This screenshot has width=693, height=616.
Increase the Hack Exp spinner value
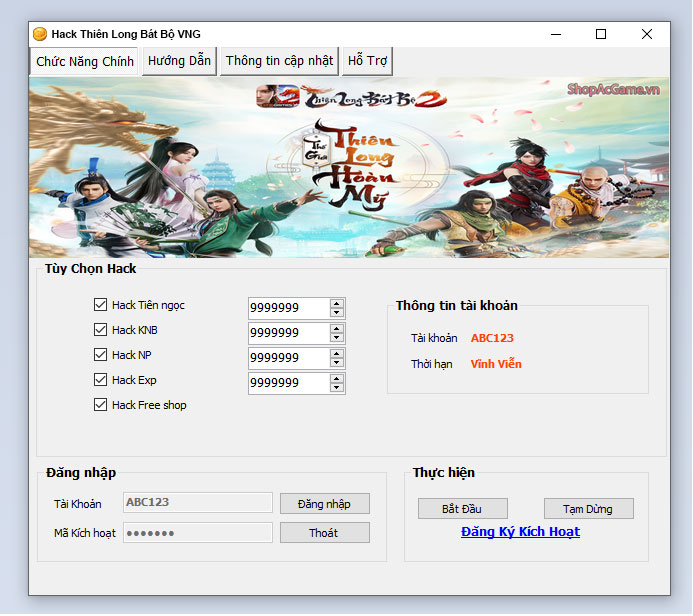[336, 379]
